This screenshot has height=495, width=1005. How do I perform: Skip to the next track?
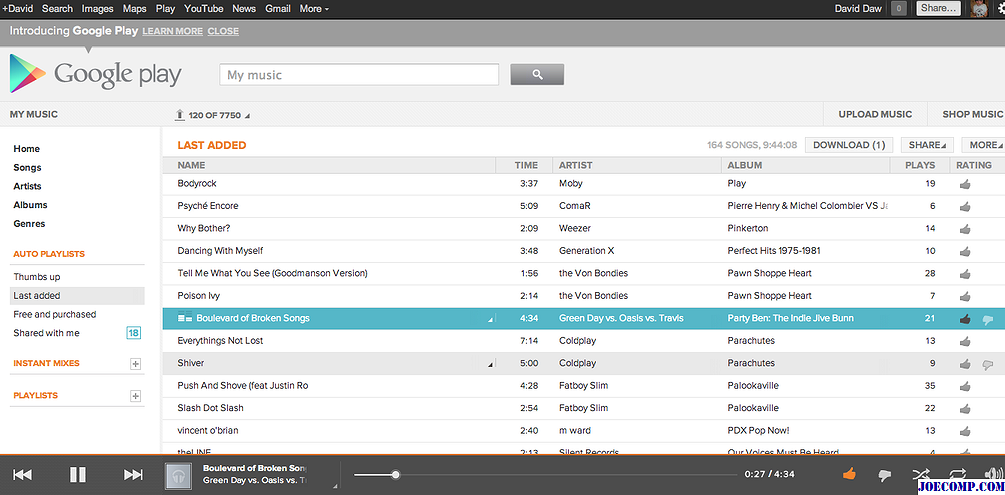133,475
